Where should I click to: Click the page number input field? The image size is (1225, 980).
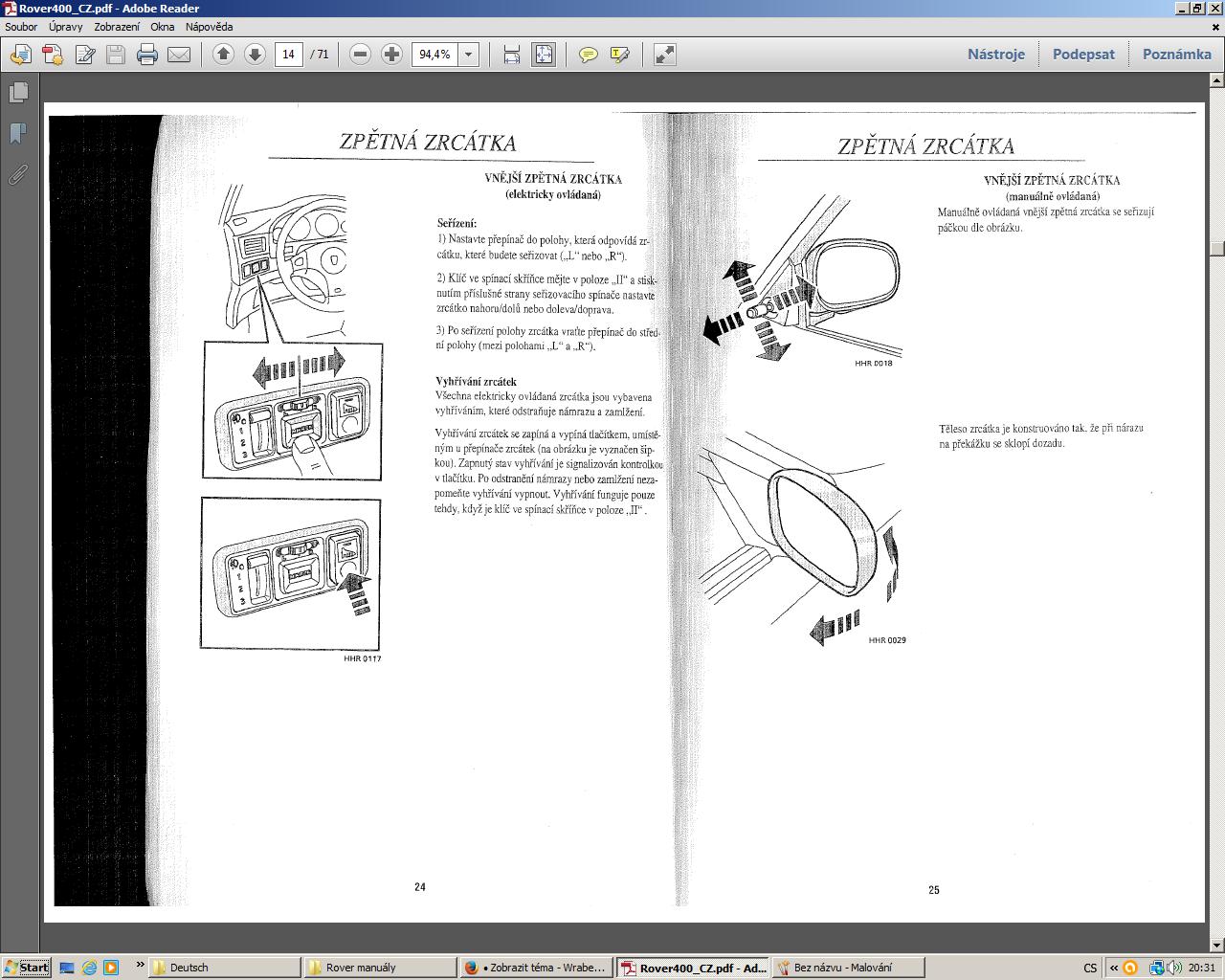(x=289, y=55)
